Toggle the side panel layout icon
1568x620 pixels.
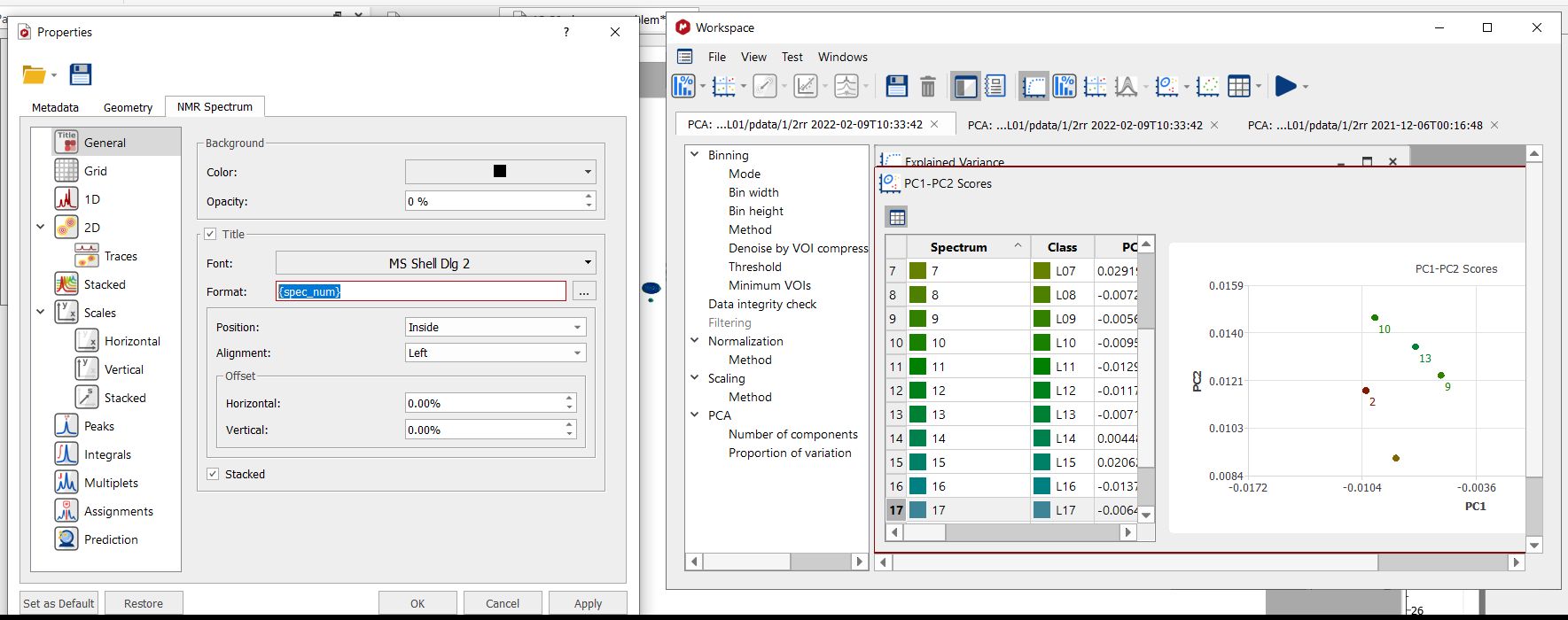[x=964, y=86]
